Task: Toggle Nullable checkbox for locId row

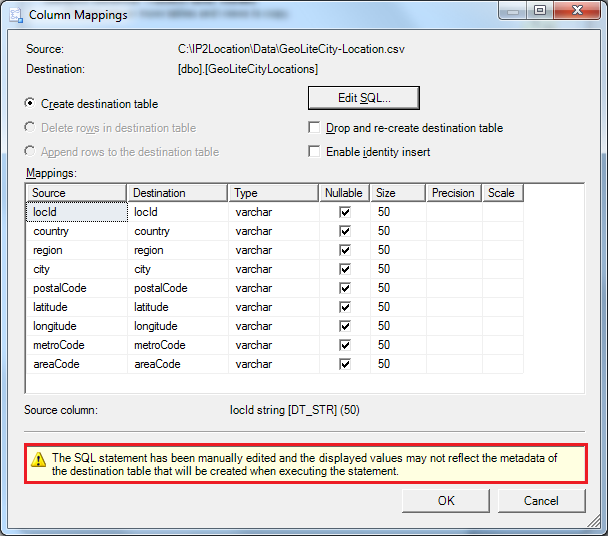Action: (345, 212)
